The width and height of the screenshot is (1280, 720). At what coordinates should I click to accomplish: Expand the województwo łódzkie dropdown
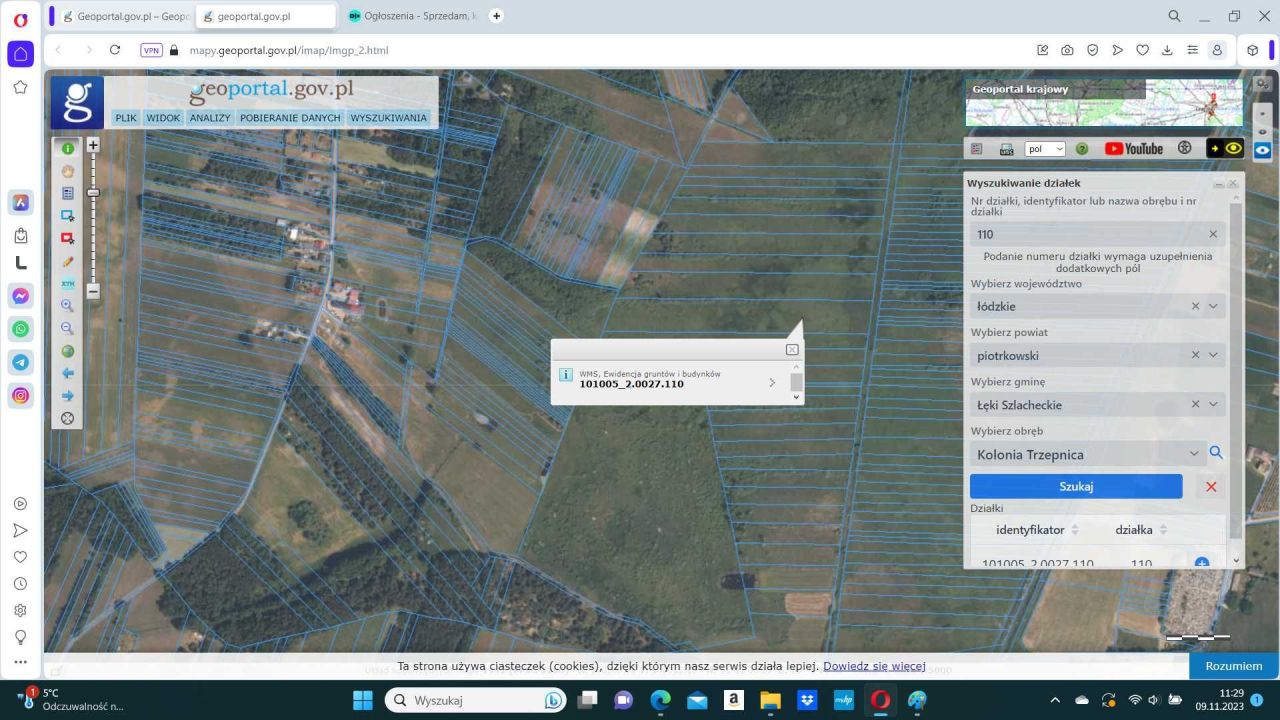pos(1213,306)
